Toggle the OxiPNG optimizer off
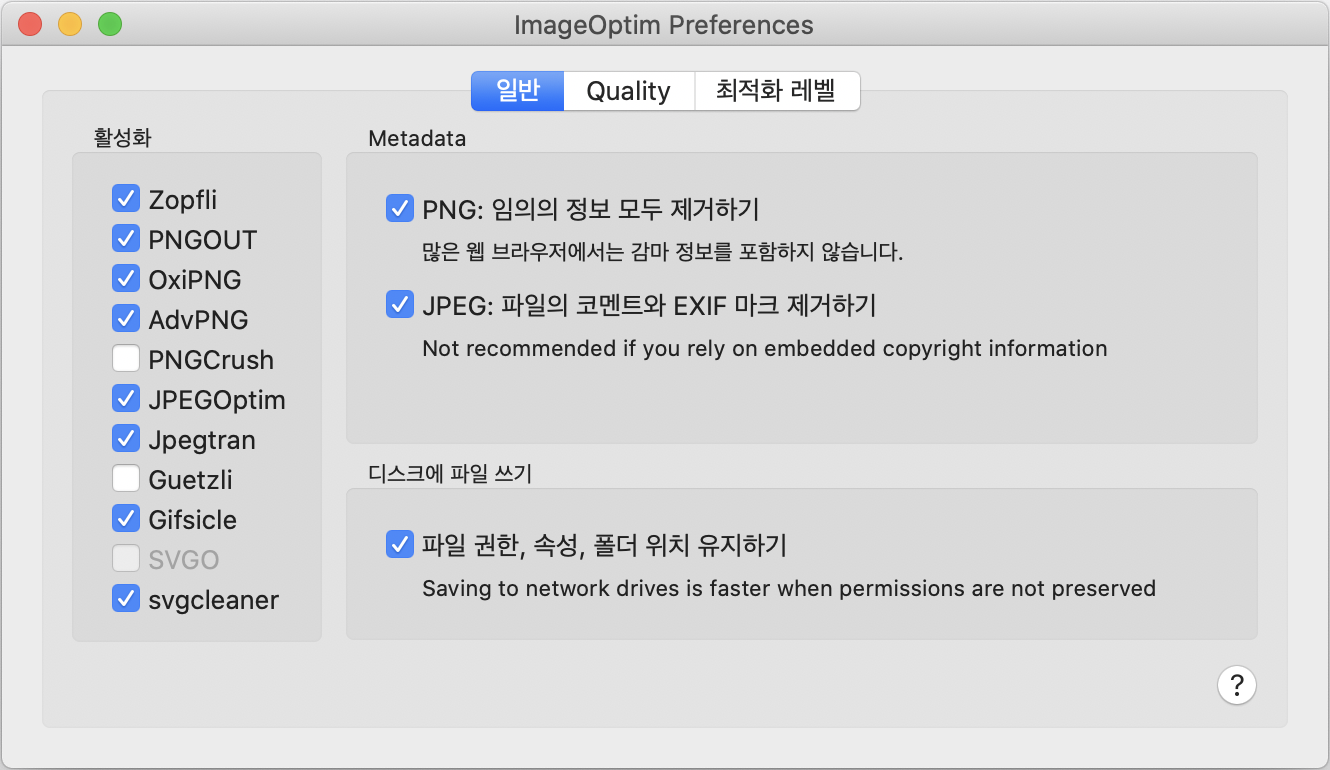 click(126, 278)
